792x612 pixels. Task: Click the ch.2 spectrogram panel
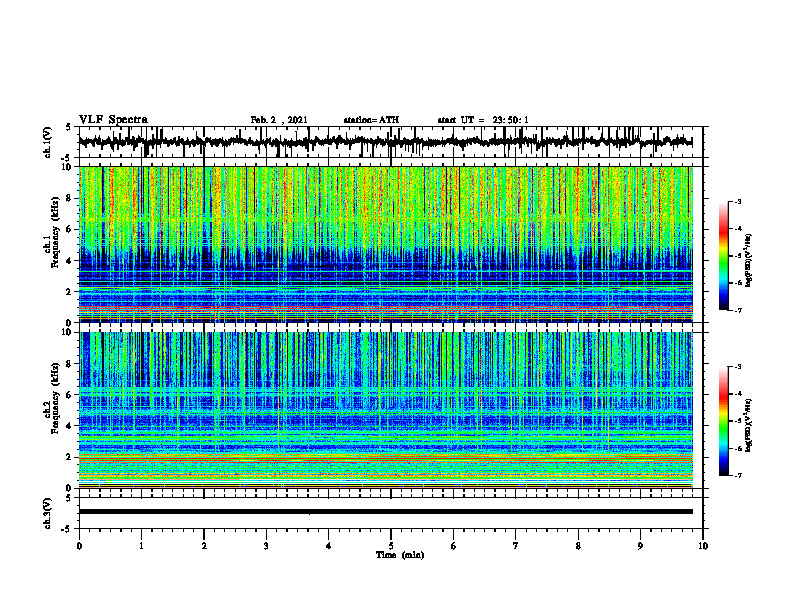[386, 410]
